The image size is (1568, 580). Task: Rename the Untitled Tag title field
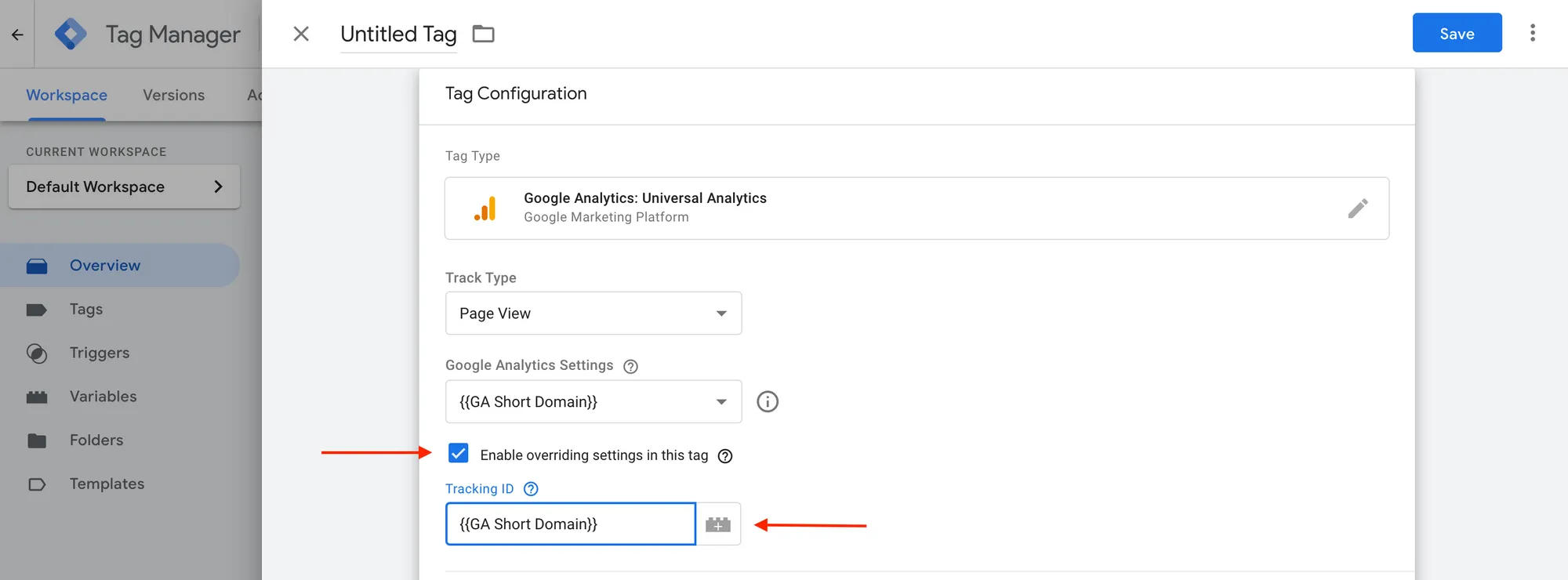[x=398, y=34]
